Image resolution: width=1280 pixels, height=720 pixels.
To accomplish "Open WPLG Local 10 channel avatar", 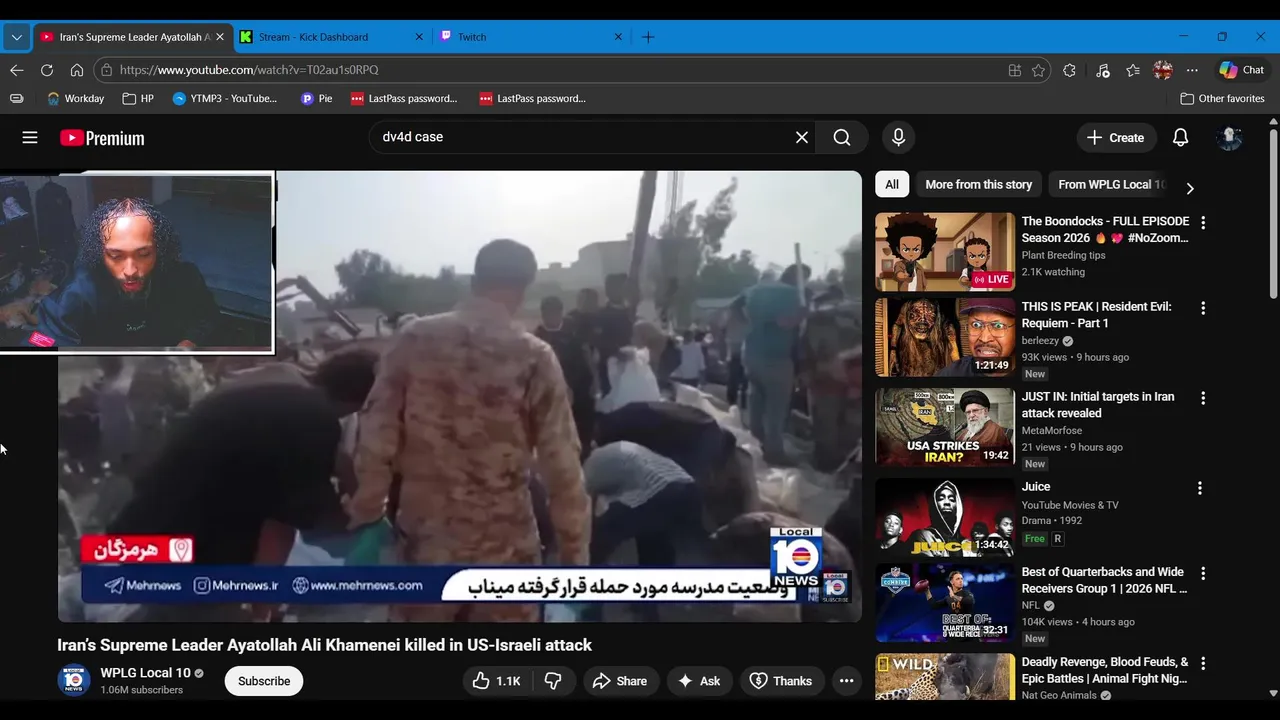I will [x=74, y=680].
